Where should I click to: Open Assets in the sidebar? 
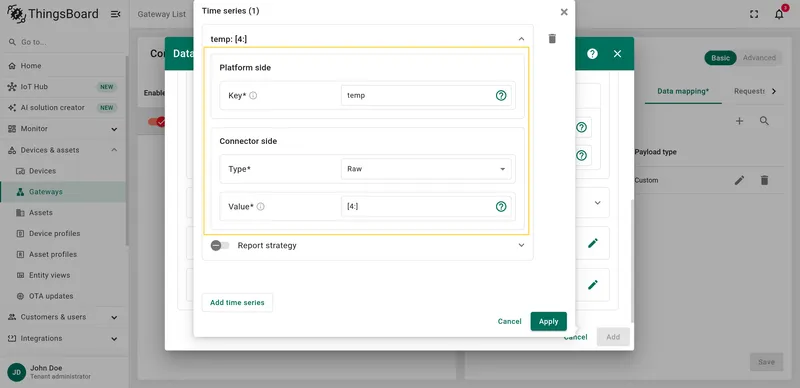[63, 212]
